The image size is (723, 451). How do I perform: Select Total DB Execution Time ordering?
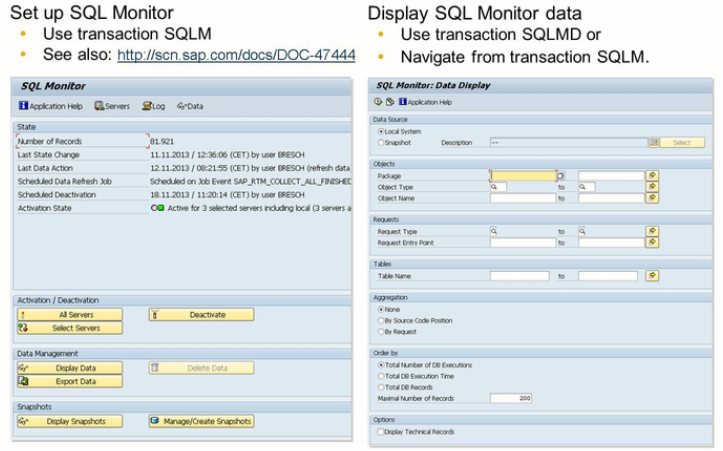(x=380, y=375)
